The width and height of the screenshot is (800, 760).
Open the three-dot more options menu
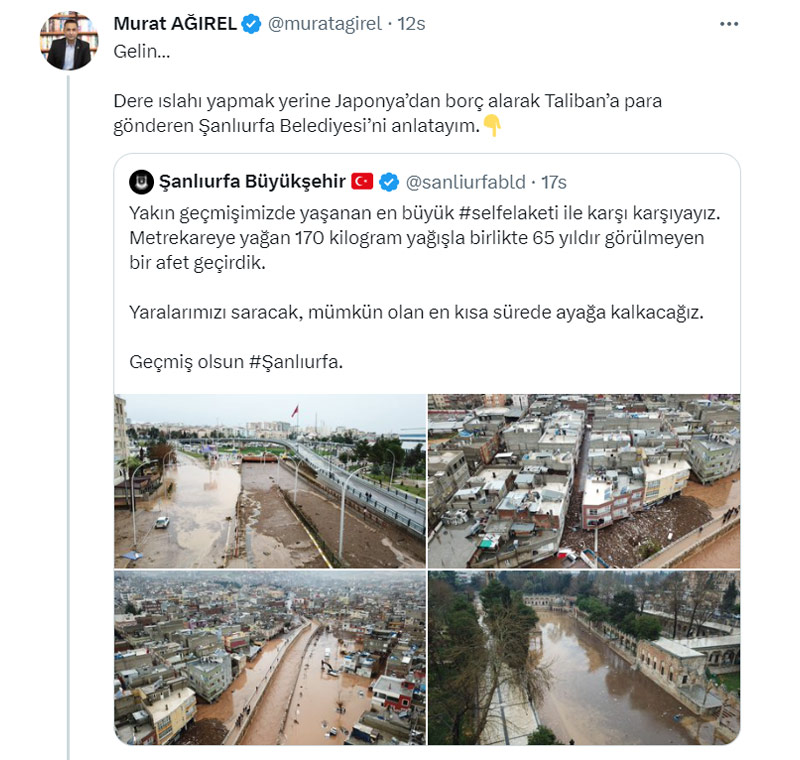coord(729,24)
